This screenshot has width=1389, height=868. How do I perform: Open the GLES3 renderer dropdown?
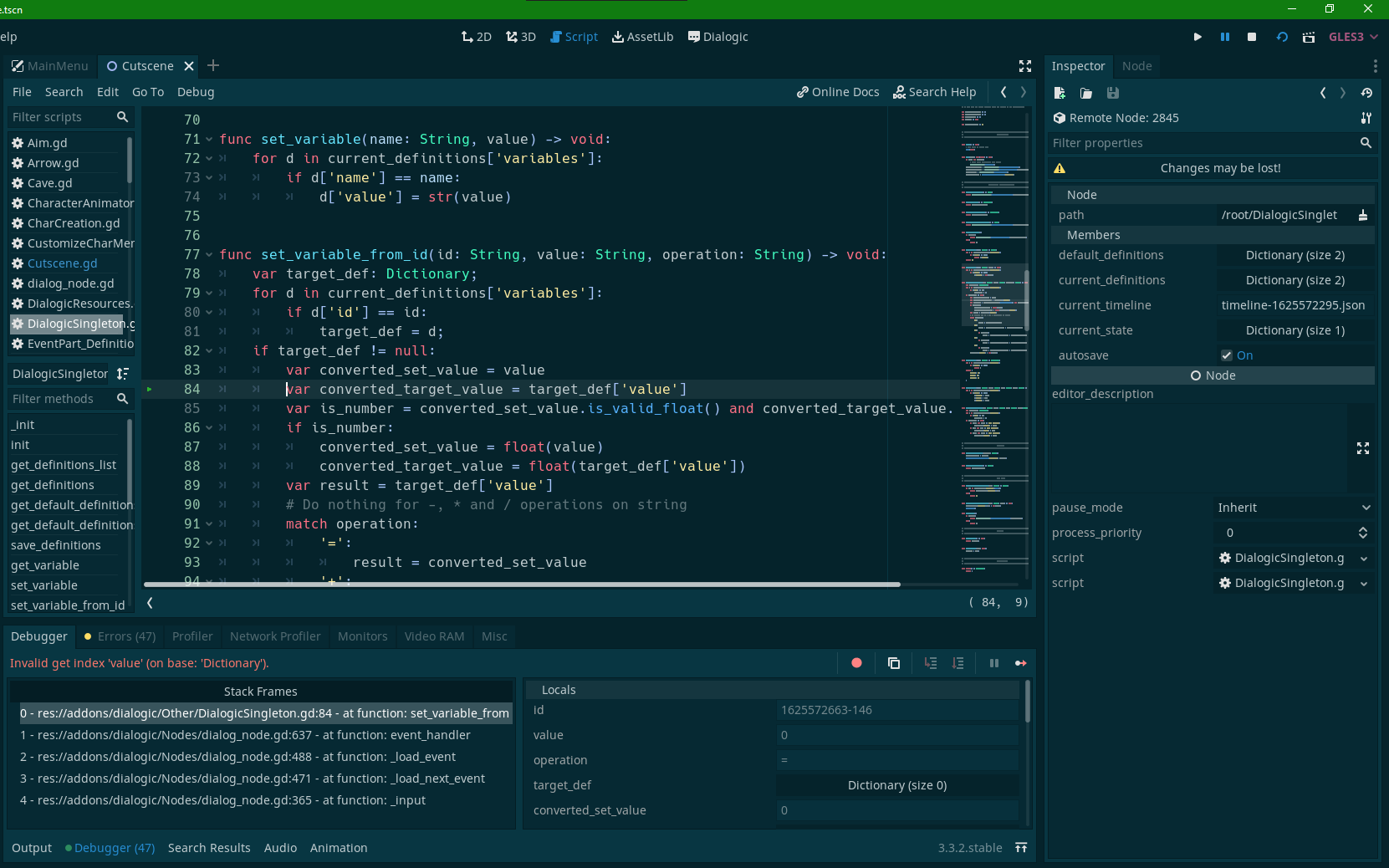[x=1353, y=37]
